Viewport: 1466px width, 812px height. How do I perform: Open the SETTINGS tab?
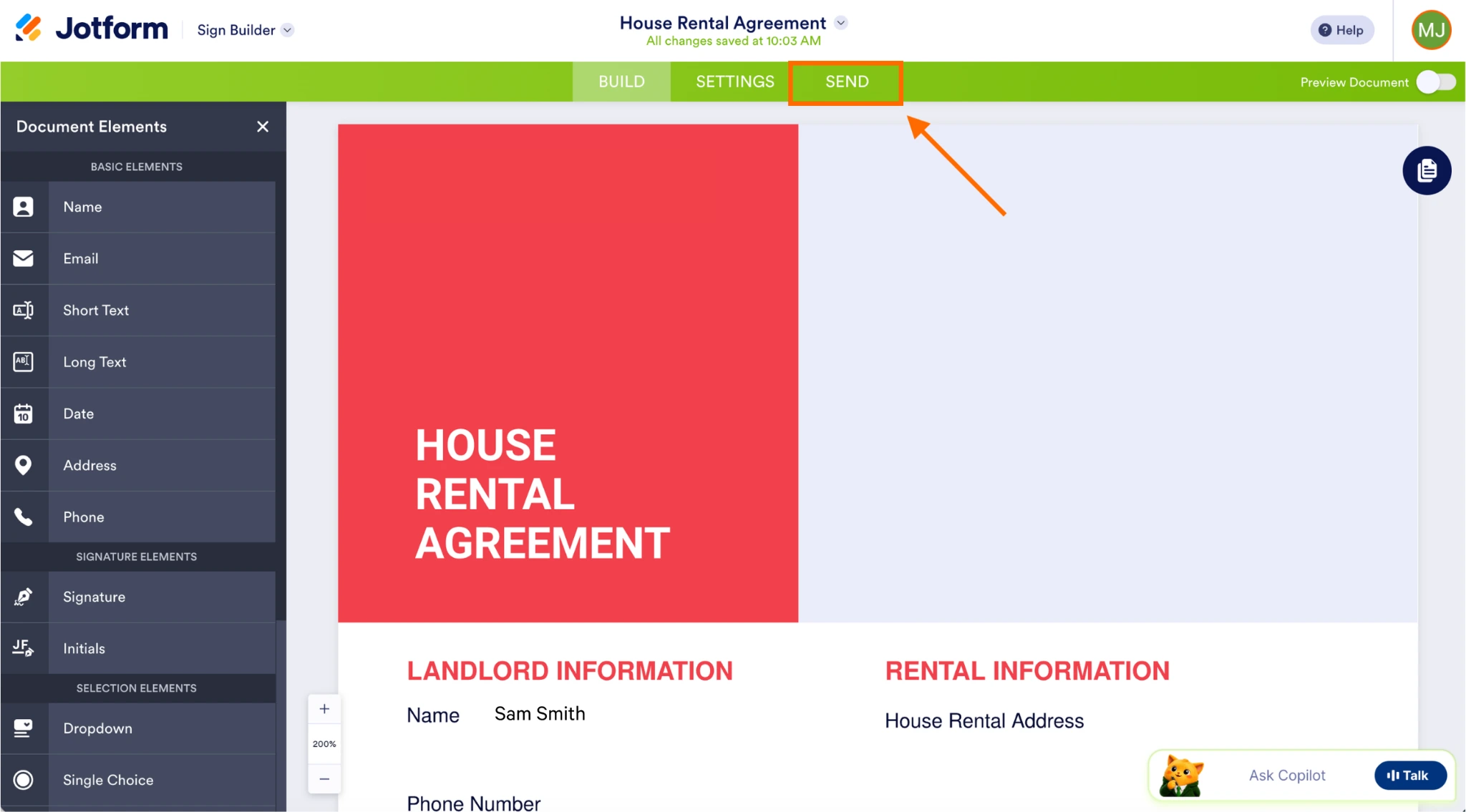(x=735, y=82)
